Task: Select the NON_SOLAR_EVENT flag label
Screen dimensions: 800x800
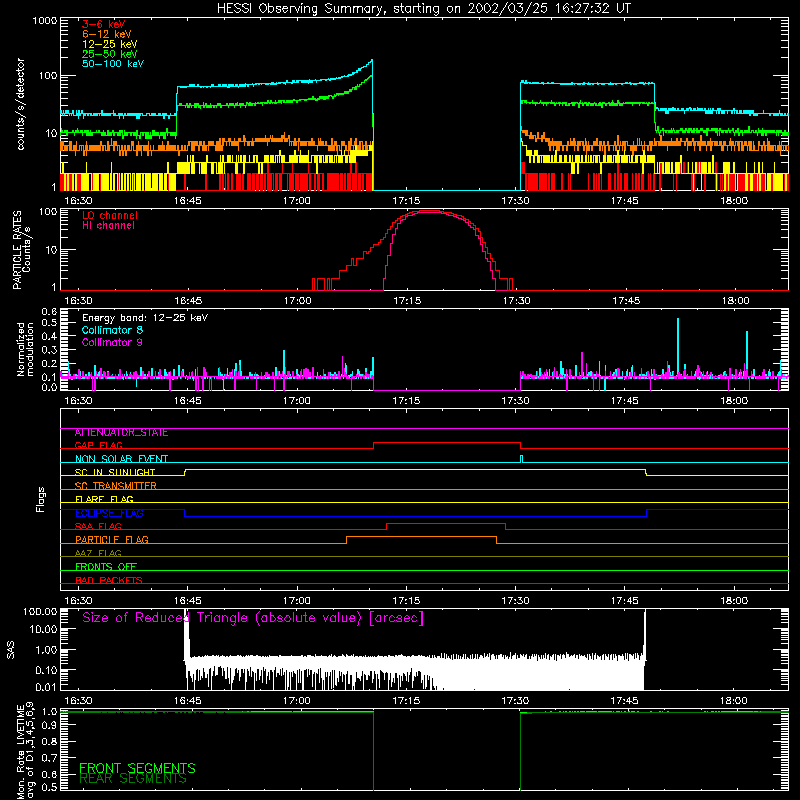Action: (121, 459)
